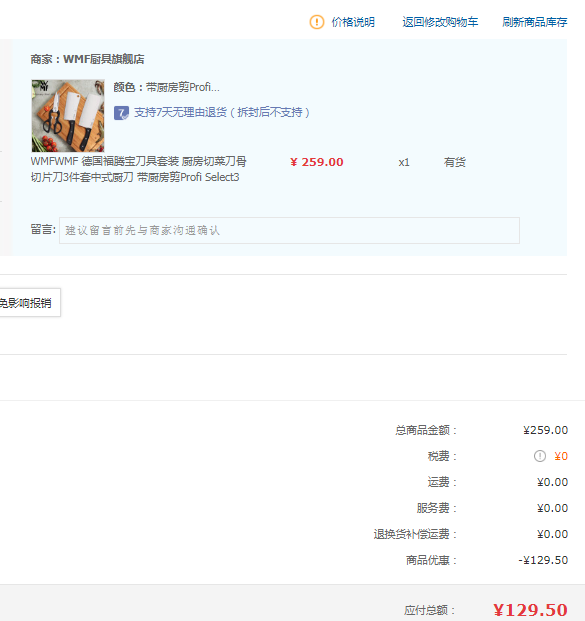Open the WMF 德国福腾宝刀具套装 product title
This screenshot has width=585, height=621.
(139, 169)
